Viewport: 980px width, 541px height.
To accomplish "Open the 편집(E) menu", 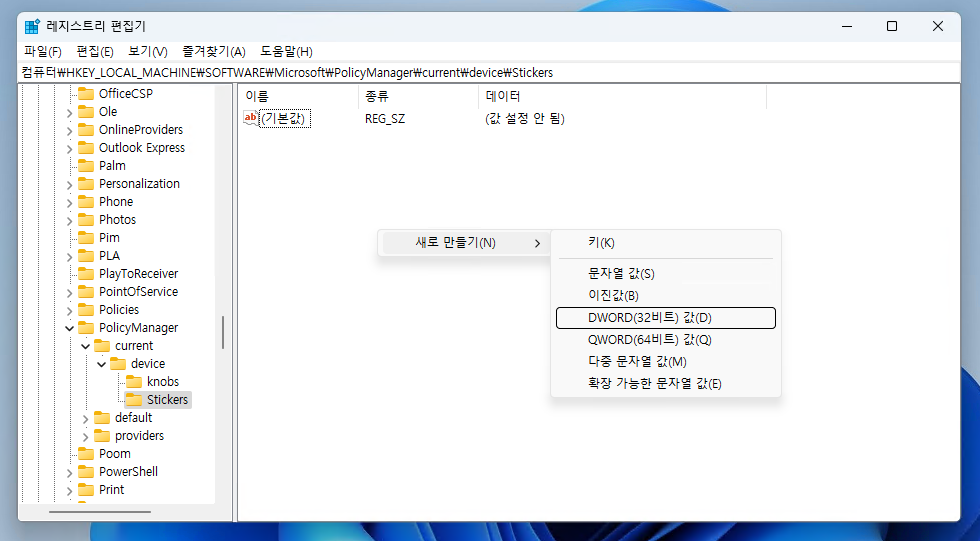I will point(95,51).
